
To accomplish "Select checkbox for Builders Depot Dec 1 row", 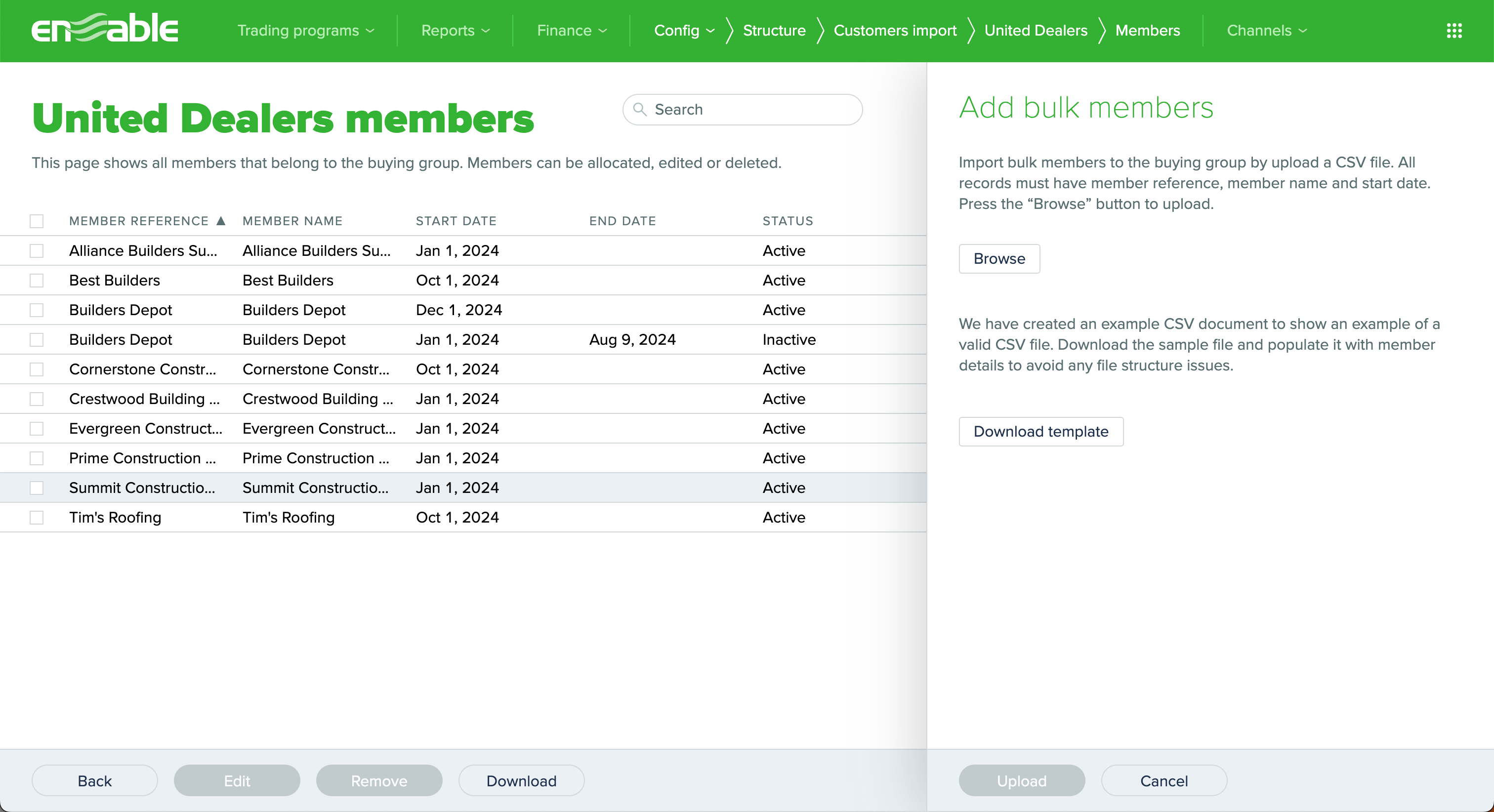I will pyautogui.click(x=37, y=310).
